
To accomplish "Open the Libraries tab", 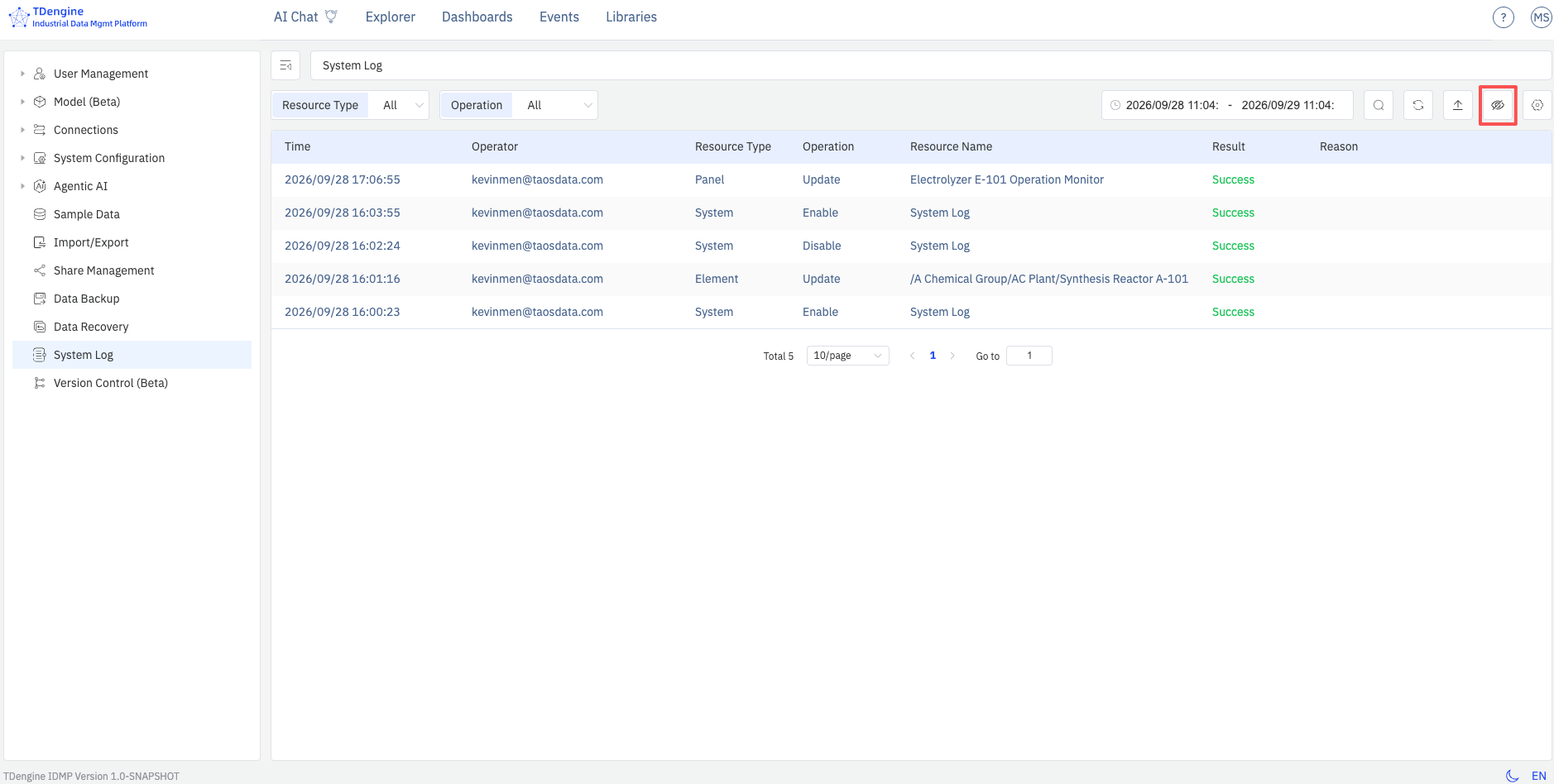I will [x=631, y=17].
